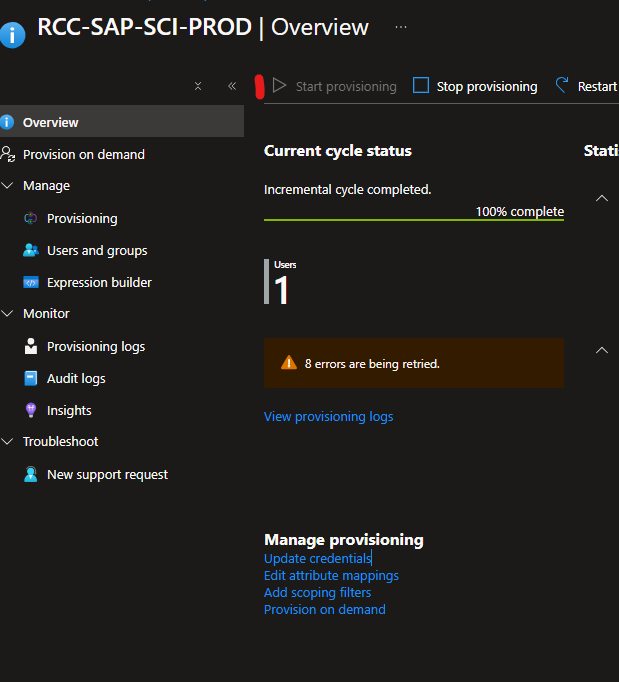Follow the View provisioning logs link
The height and width of the screenshot is (682, 619).
coord(328,417)
